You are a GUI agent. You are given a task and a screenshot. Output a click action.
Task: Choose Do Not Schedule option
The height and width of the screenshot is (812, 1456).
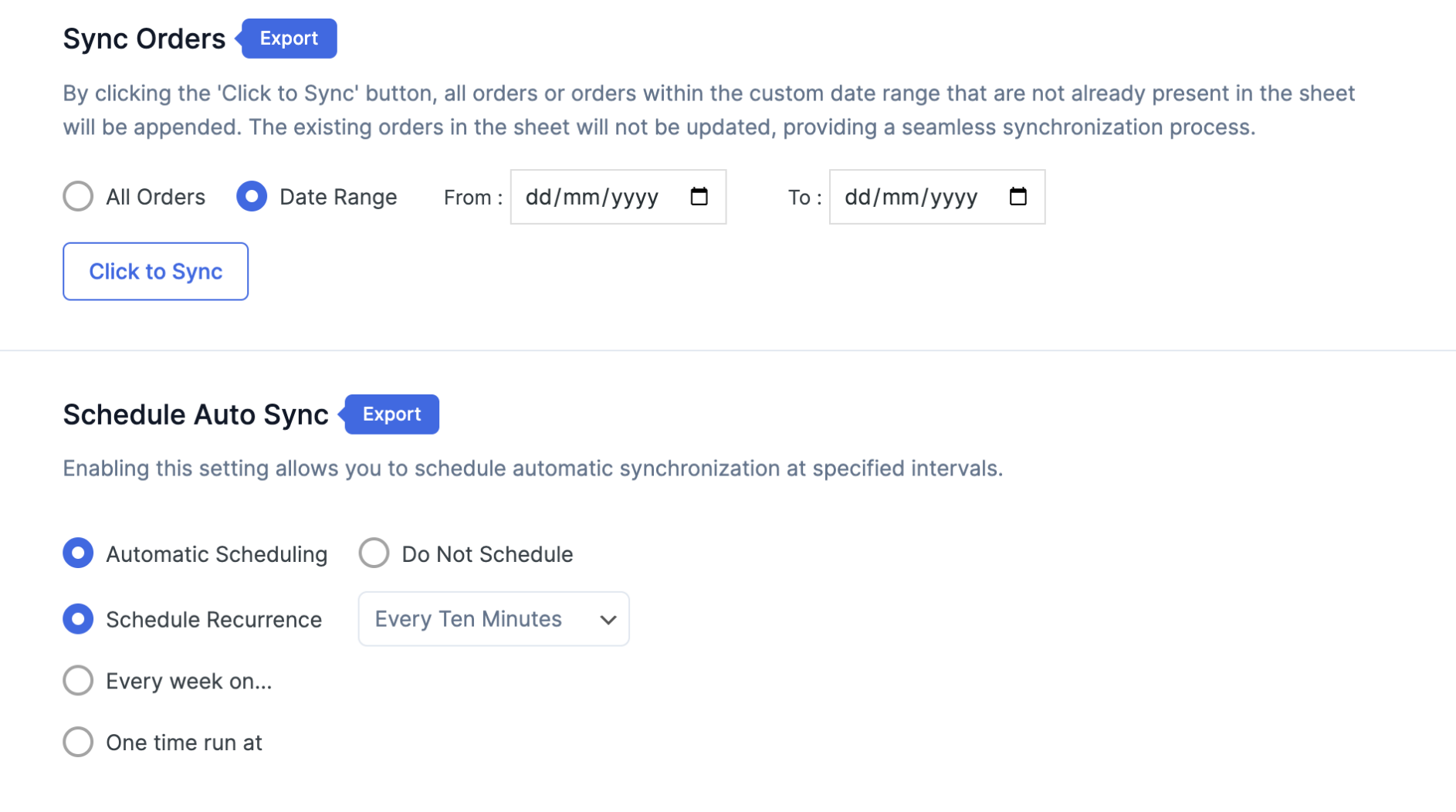(x=374, y=553)
